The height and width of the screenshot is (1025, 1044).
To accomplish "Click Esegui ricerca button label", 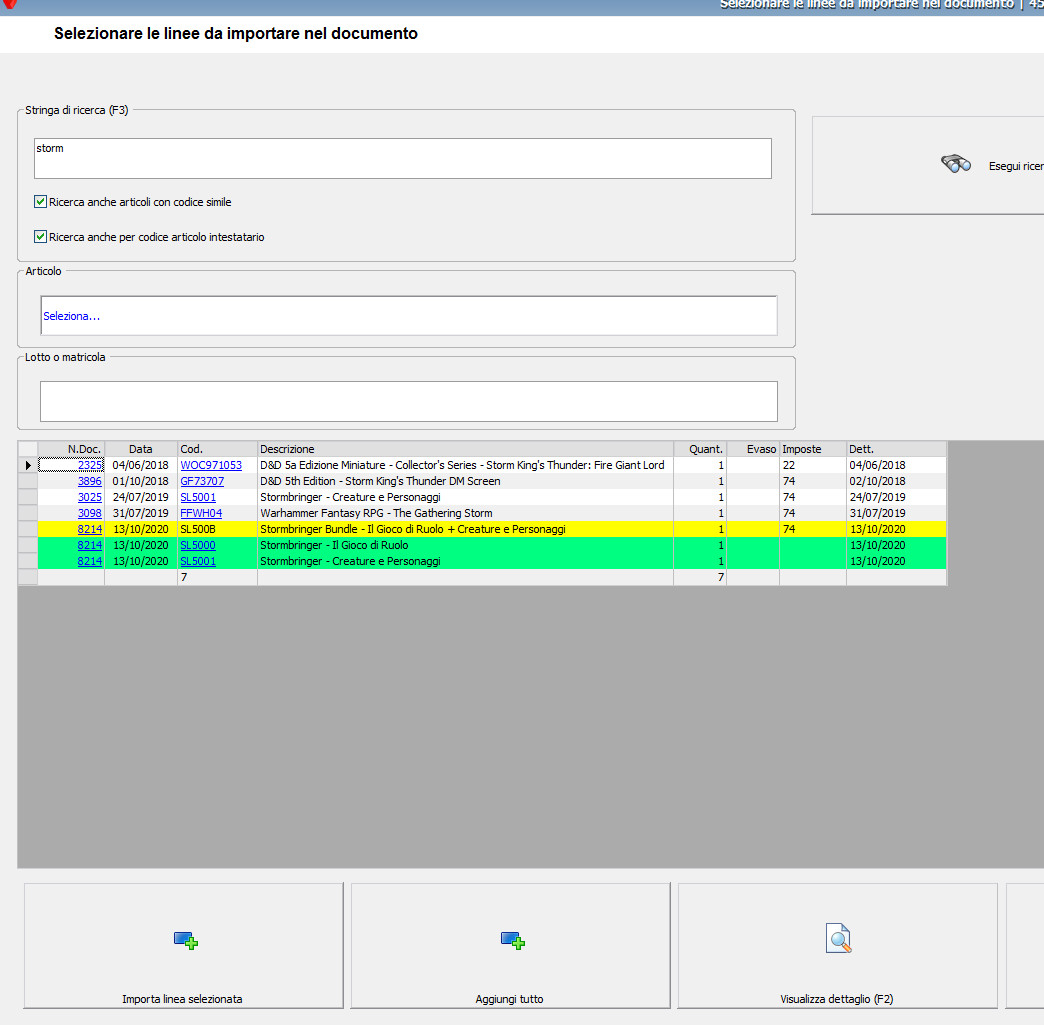I will point(1016,166).
